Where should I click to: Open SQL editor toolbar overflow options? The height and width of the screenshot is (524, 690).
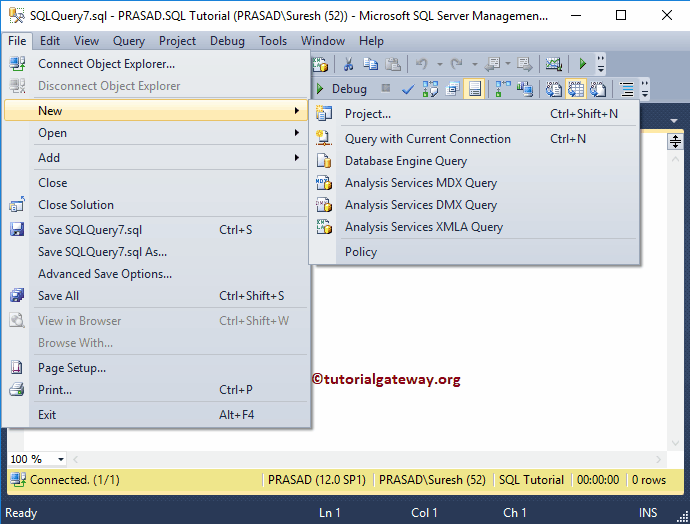pyautogui.click(x=645, y=89)
